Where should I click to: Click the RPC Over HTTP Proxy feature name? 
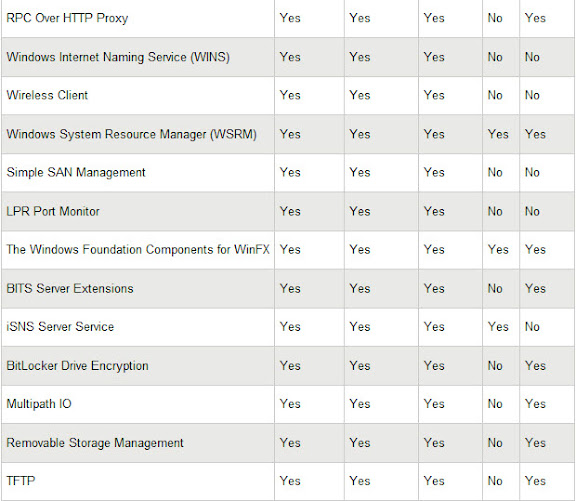click(x=67, y=18)
